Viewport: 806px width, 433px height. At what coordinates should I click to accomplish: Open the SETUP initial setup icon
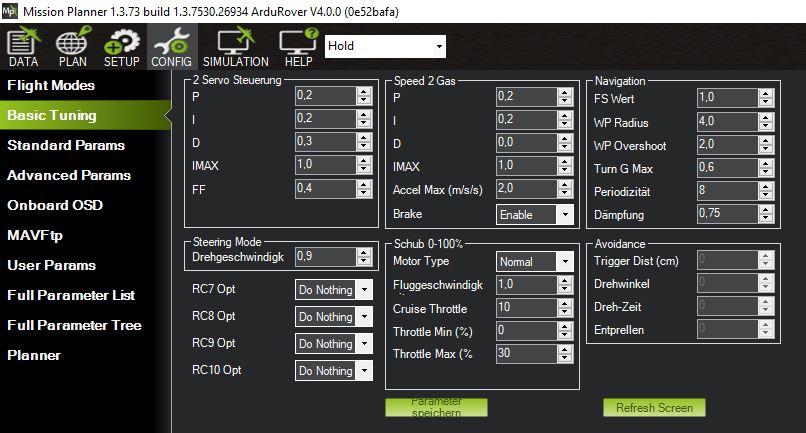point(122,47)
